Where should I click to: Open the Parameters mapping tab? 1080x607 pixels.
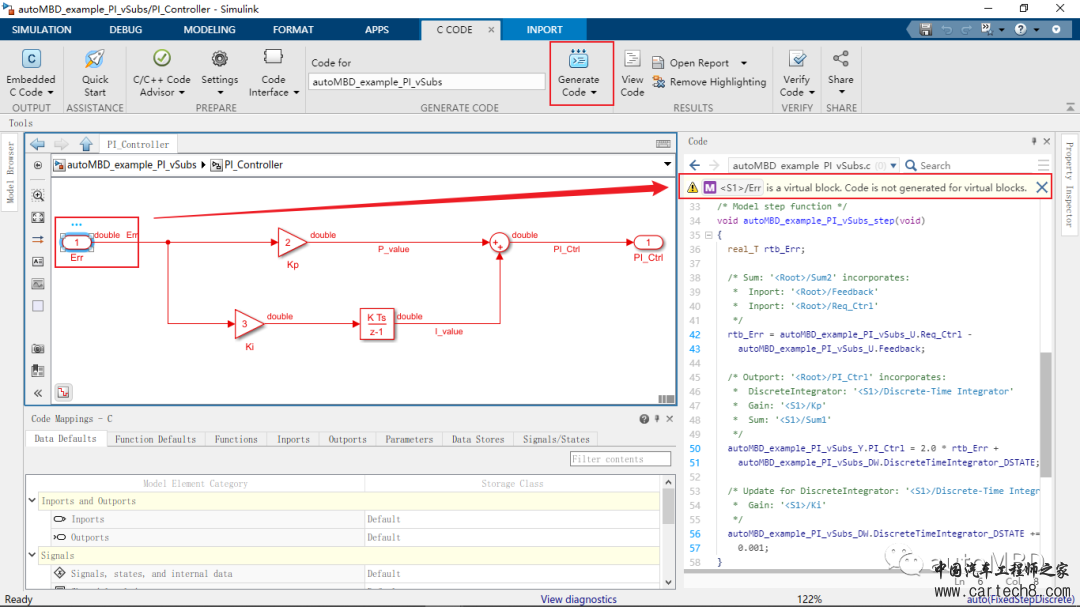click(x=409, y=439)
